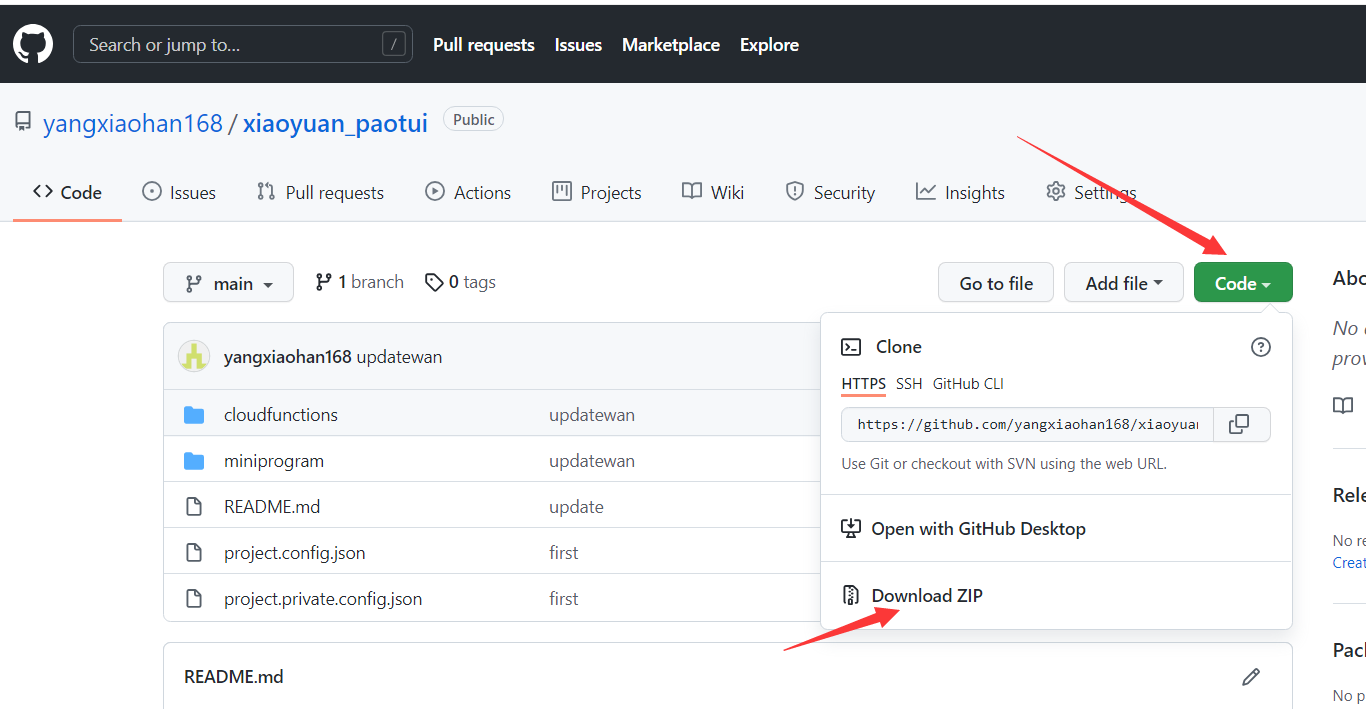Click the miniprogram folder icon
This screenshot has width=1366, height=709.
(x=194, y=460)
